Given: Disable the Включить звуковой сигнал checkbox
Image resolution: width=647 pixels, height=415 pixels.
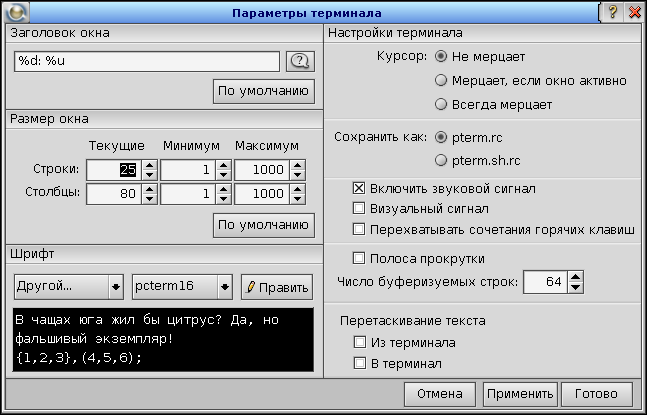Looking at the screenshot, I should coord(359,188).
